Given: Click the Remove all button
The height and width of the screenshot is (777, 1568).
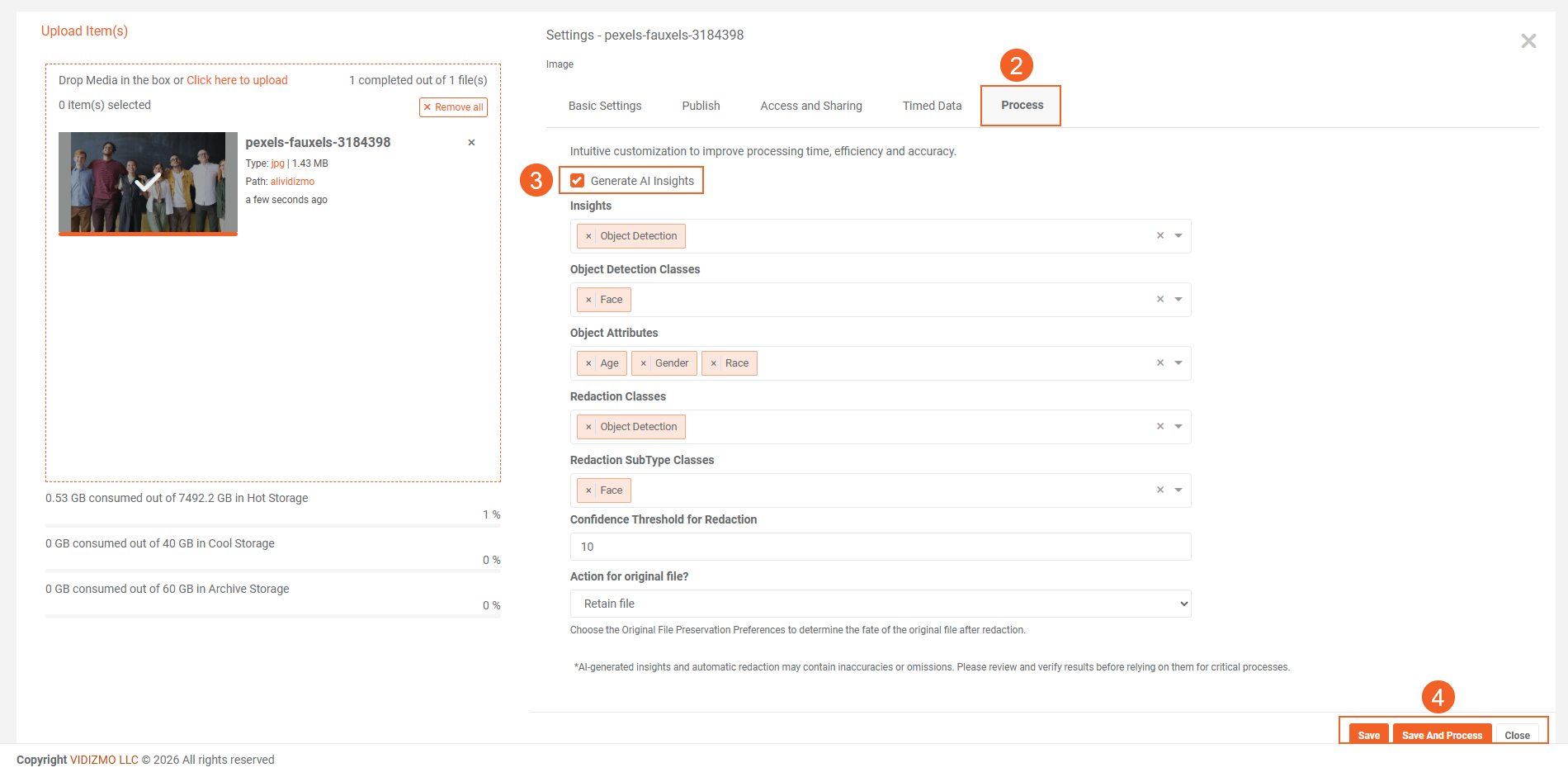Looking at the screenshot, I should [x=453, y=107].
